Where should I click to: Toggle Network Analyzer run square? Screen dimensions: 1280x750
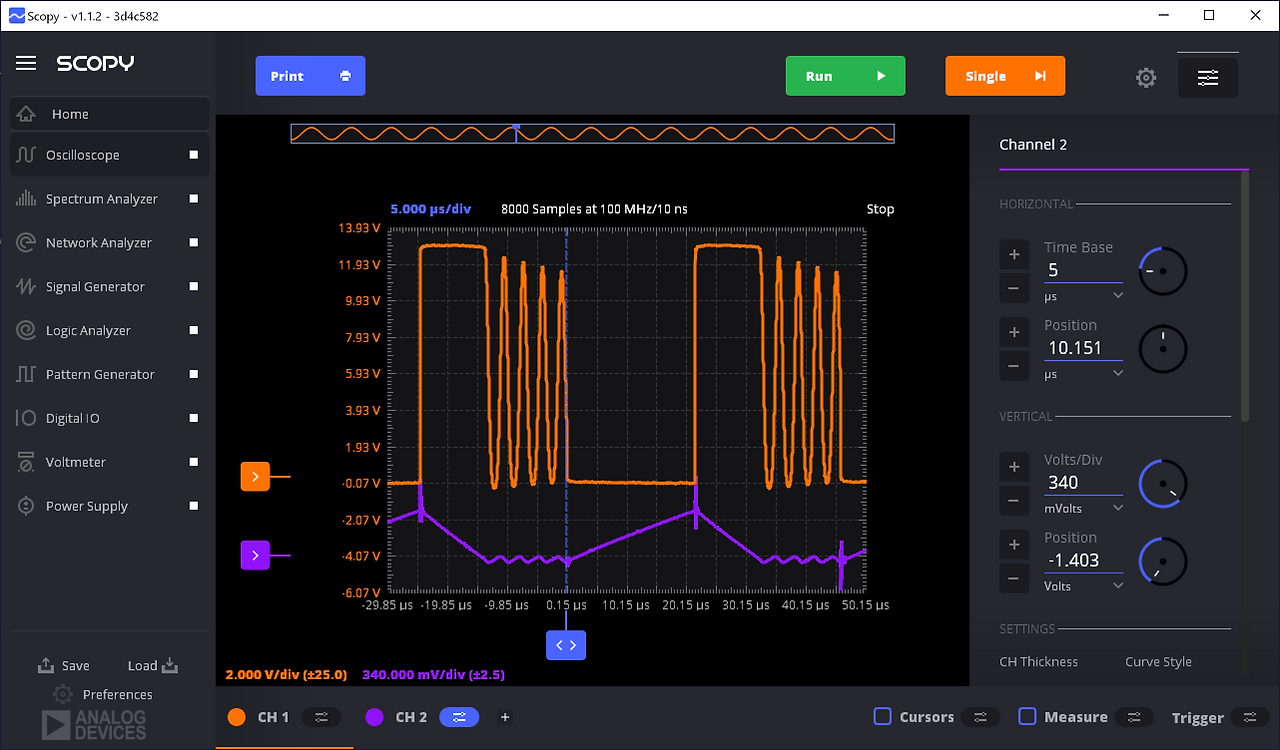click(x=194, y=243)
